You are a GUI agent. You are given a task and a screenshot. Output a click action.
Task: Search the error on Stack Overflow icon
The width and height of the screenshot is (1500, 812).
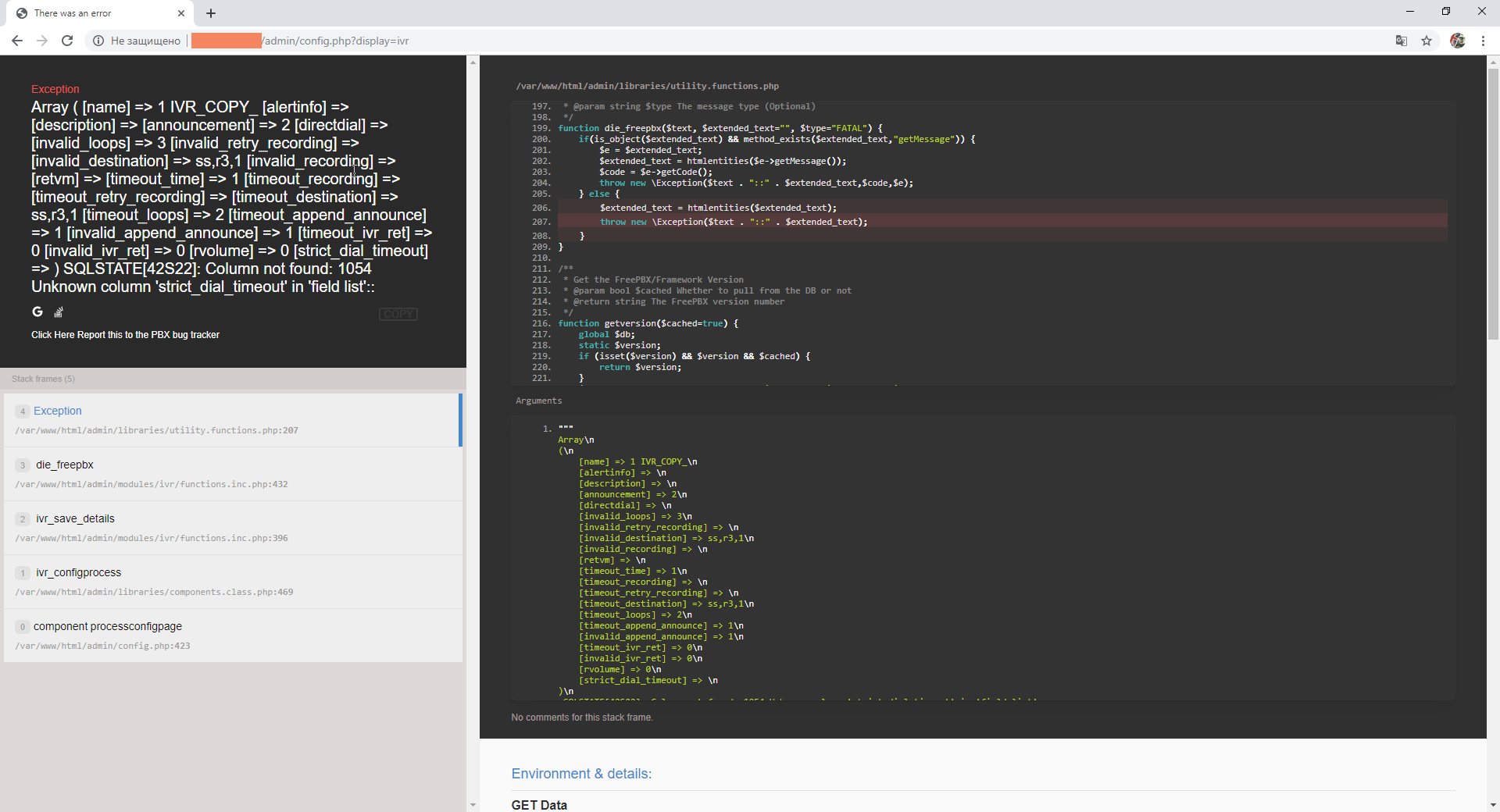(58, 312)
